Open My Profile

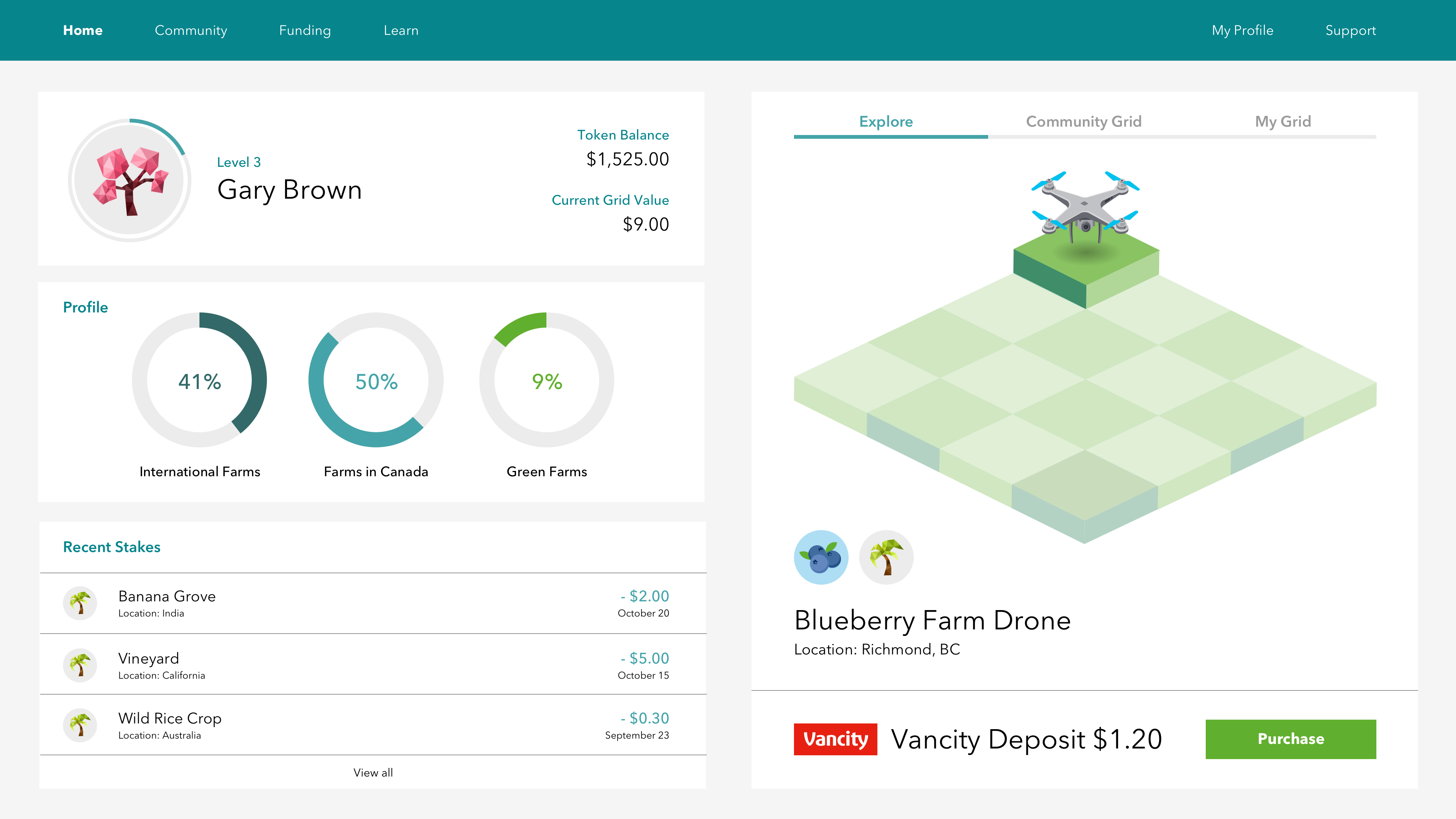tap(1243, 30)
